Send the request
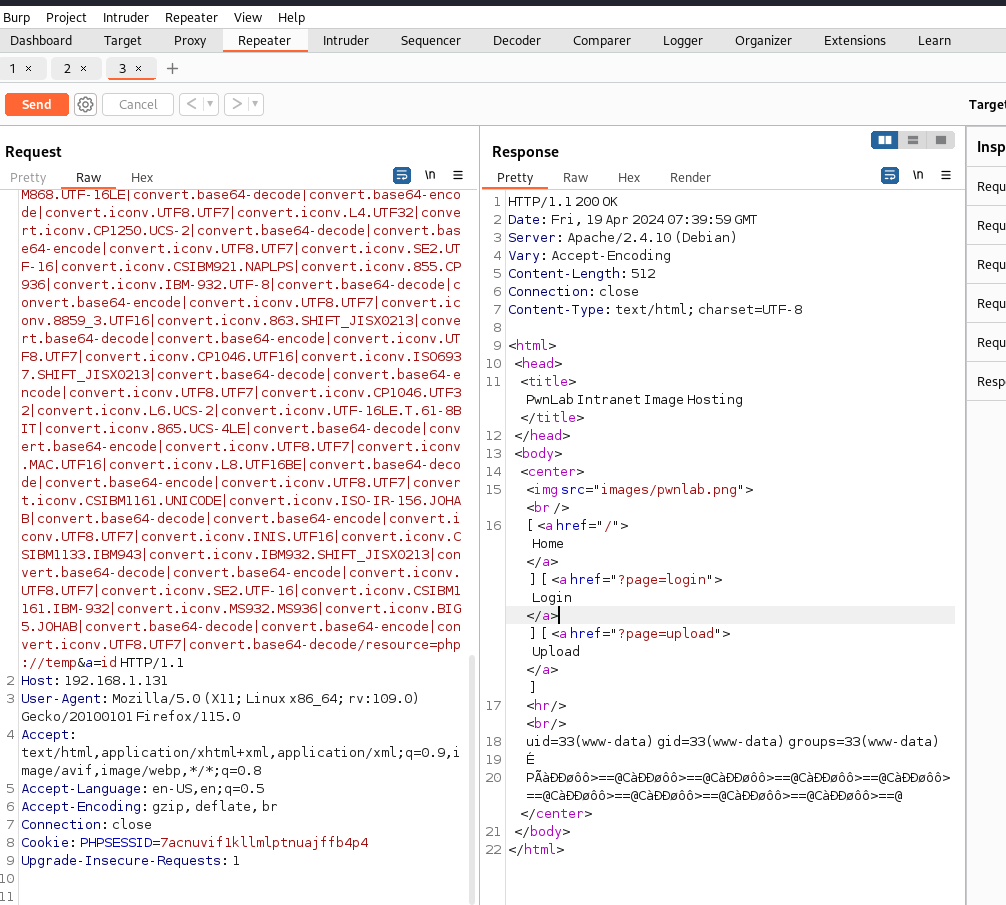1006x905 pixels. [x=37, y=105]
